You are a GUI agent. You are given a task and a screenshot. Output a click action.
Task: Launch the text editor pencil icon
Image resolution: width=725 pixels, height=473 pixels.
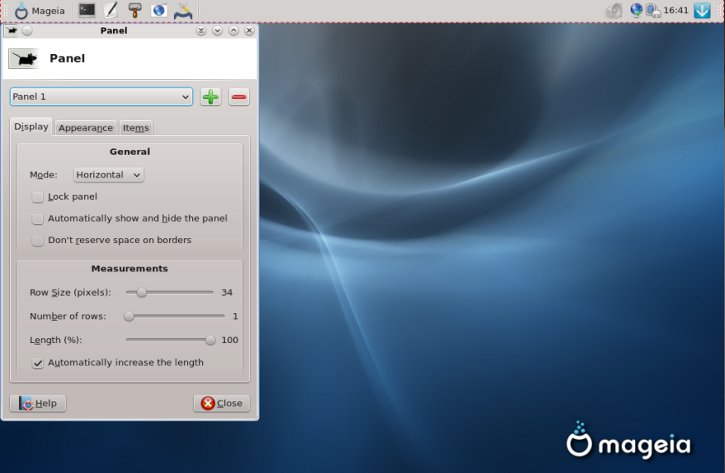coord(110,10)
